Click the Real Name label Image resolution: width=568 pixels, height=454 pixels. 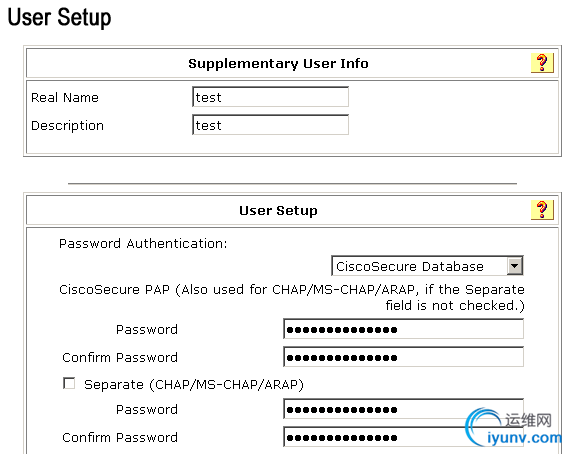point(65,97)
